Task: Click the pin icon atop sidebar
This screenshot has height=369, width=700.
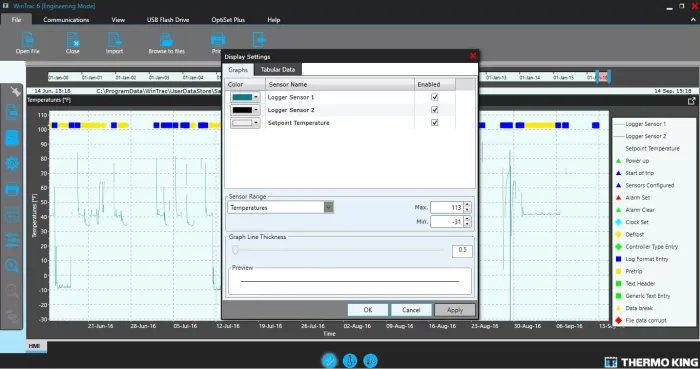Action: 15,91
